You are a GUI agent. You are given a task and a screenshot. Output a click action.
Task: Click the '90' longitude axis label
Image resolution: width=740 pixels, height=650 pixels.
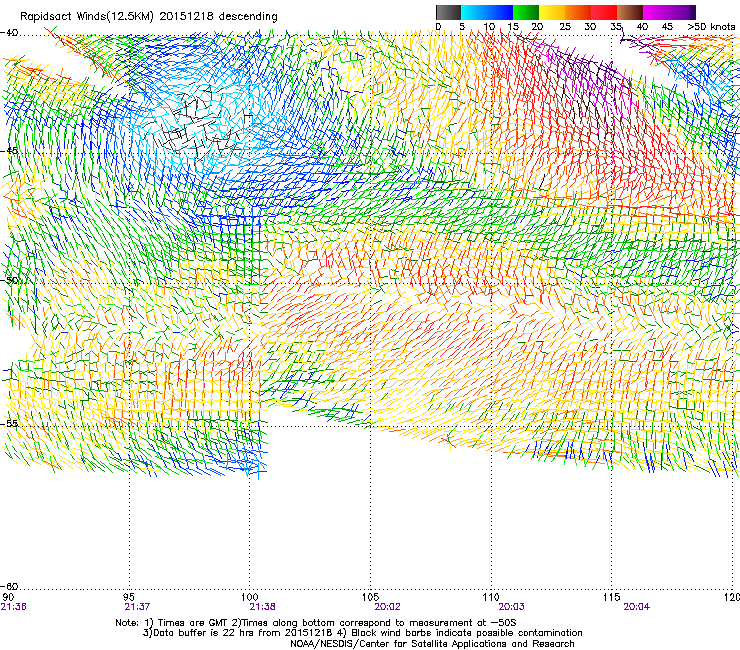[8, 597]
